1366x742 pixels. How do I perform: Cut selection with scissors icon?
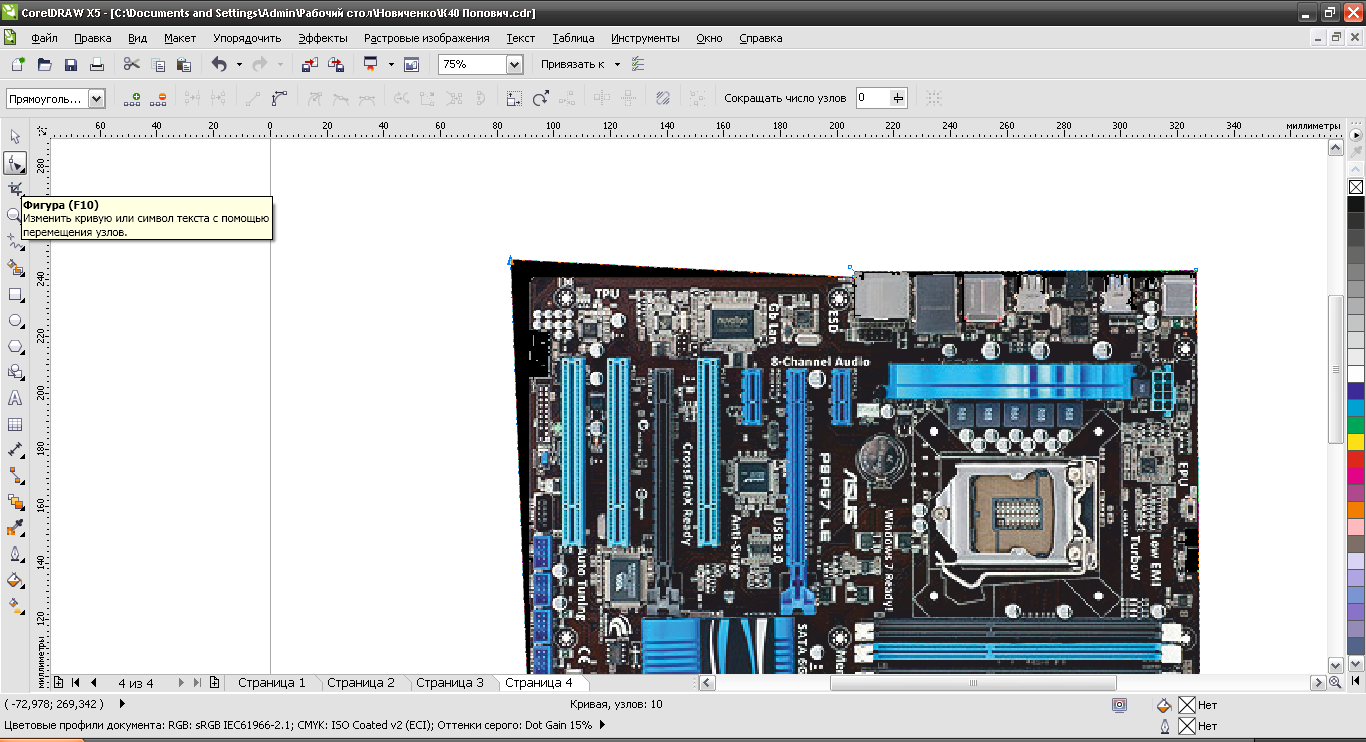click(x=131, y=64)
